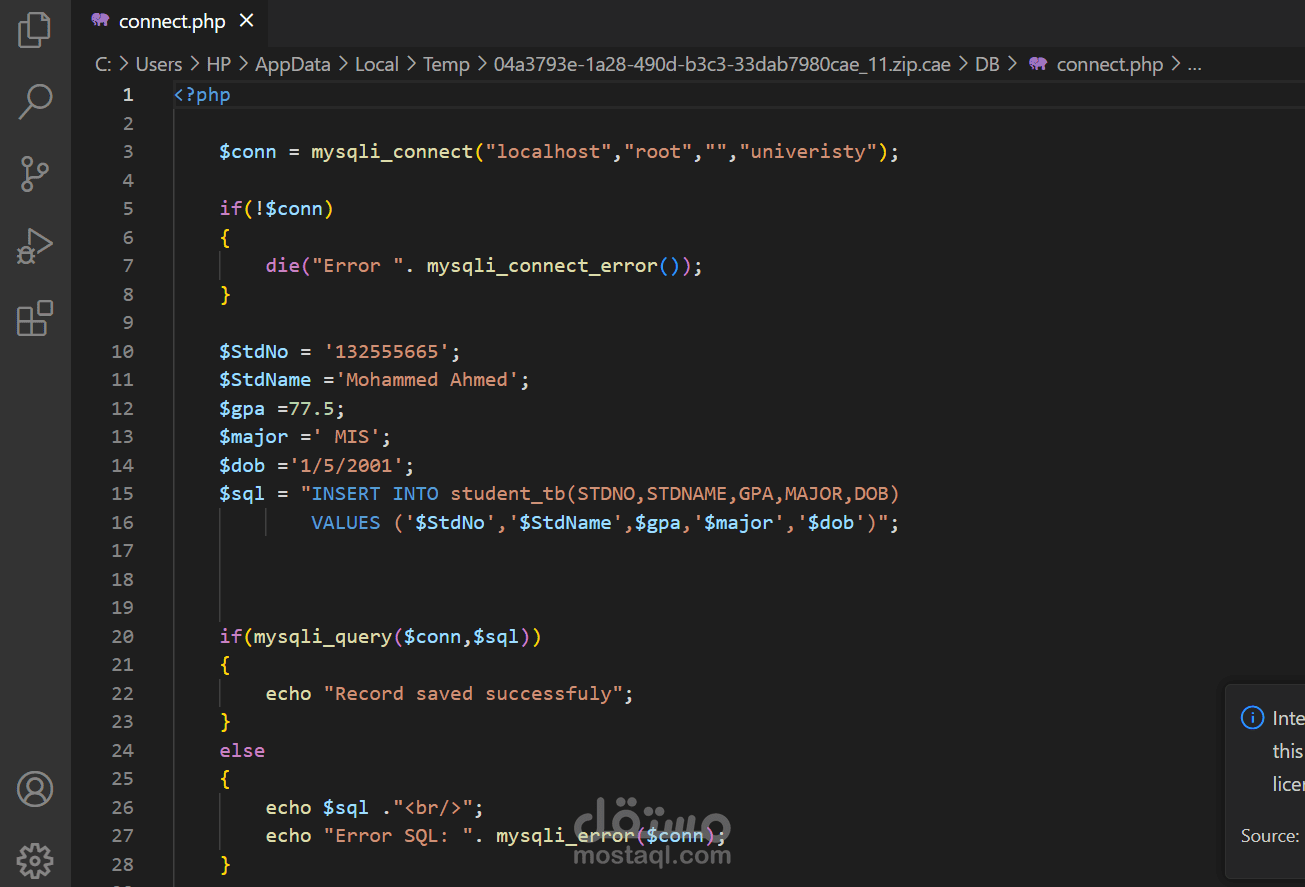Click the '1/5/2001' date string
Screen dimensions: 1305x887
click(x=346, y=465)
